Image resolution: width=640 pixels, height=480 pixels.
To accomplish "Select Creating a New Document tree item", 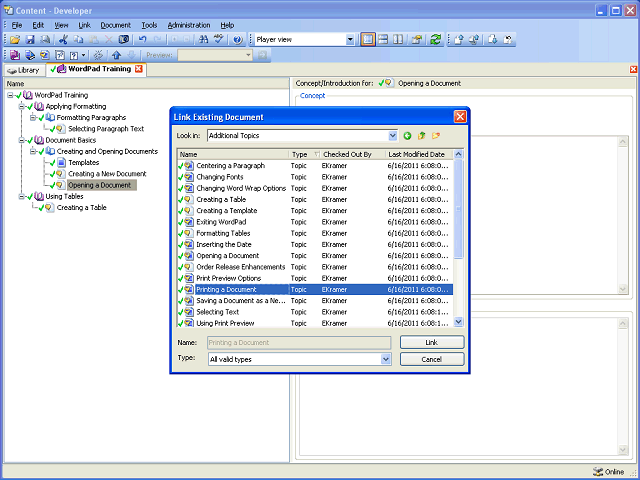I will click(107, 174).
